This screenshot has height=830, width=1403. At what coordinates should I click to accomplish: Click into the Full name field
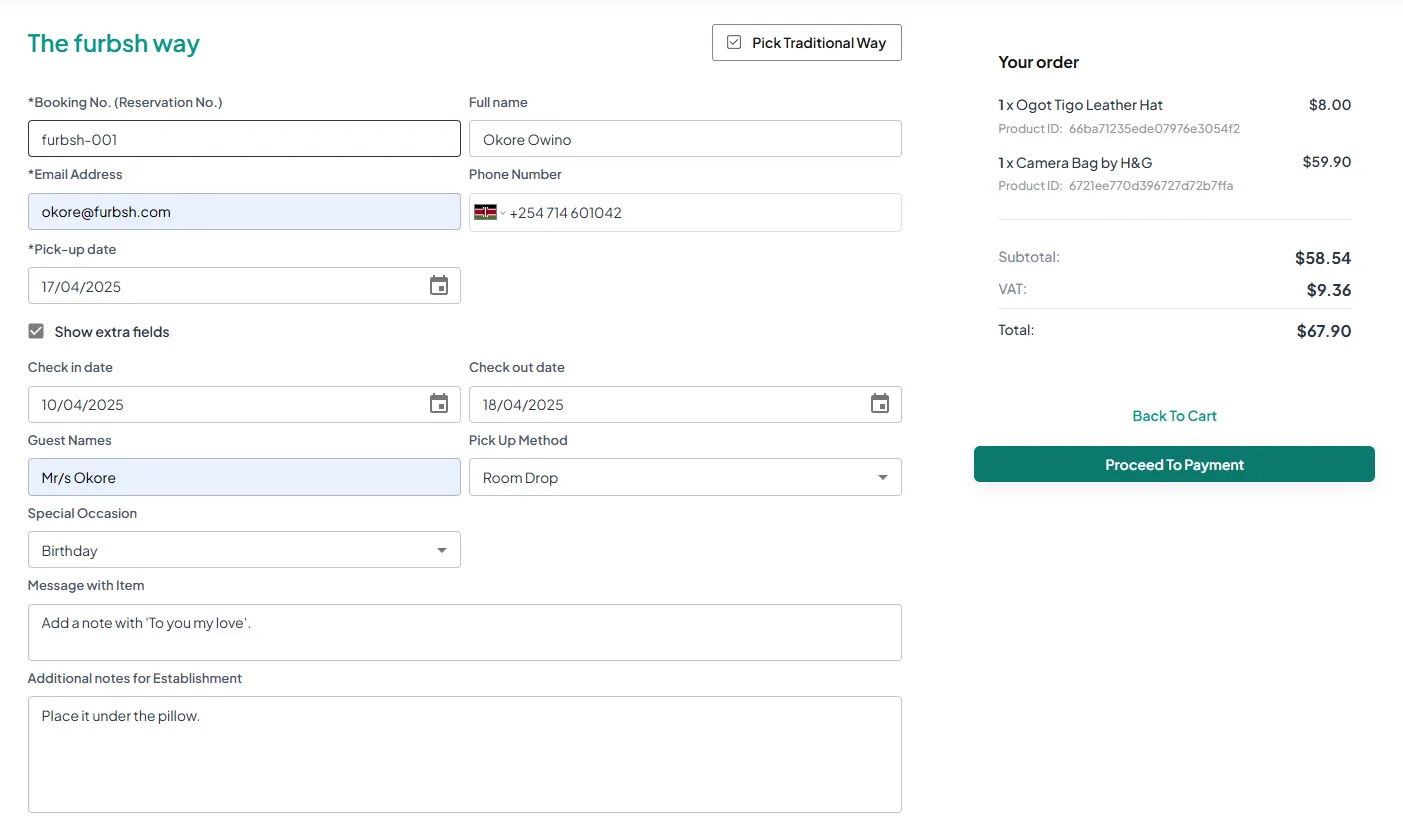tap(685, 139)
